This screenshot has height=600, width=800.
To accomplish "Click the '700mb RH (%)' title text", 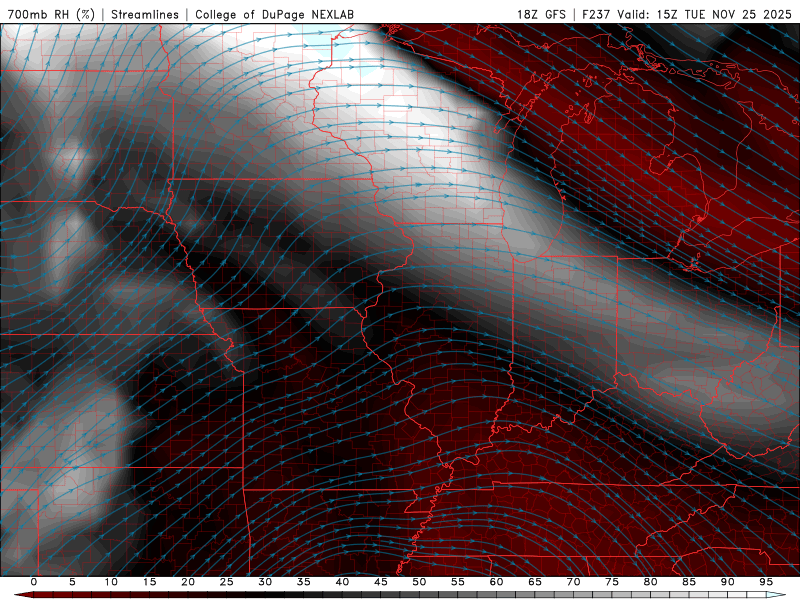I will click(51, 14).
